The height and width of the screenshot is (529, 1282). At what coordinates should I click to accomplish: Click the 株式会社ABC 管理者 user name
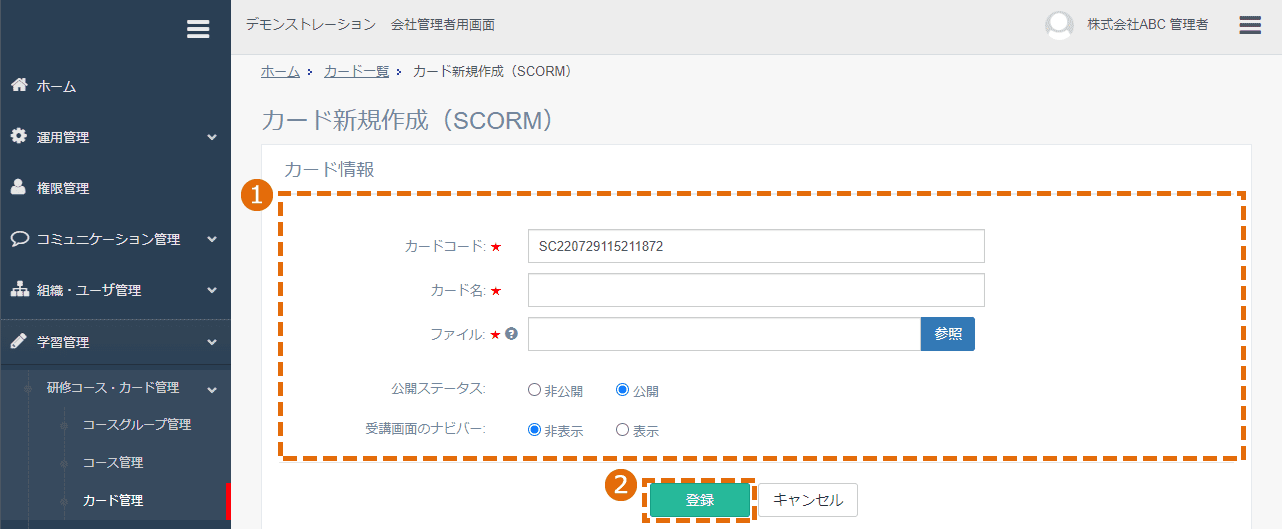1148,25
